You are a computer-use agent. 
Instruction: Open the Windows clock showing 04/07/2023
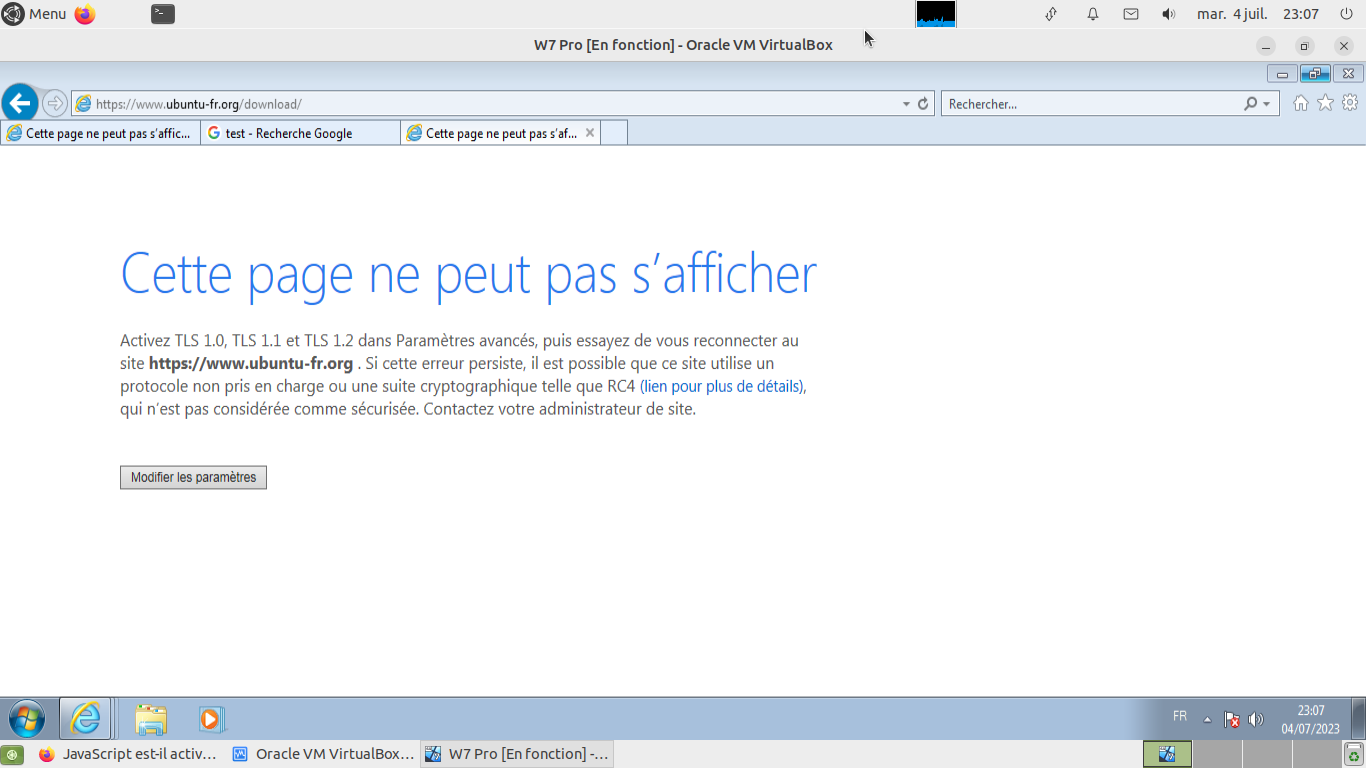(1310, 719)
